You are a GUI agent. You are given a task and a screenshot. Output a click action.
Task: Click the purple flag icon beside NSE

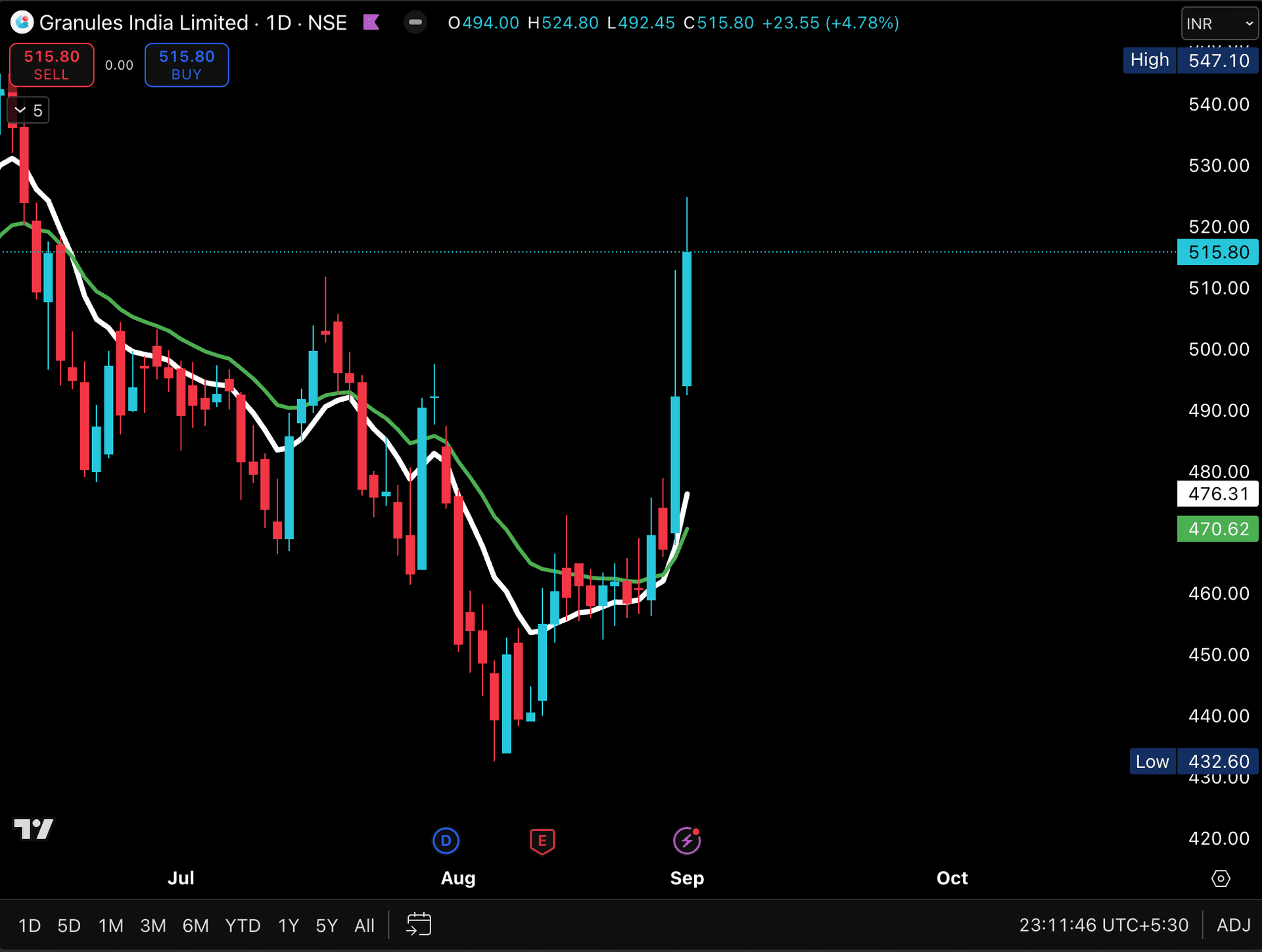(x=371, y=22)
